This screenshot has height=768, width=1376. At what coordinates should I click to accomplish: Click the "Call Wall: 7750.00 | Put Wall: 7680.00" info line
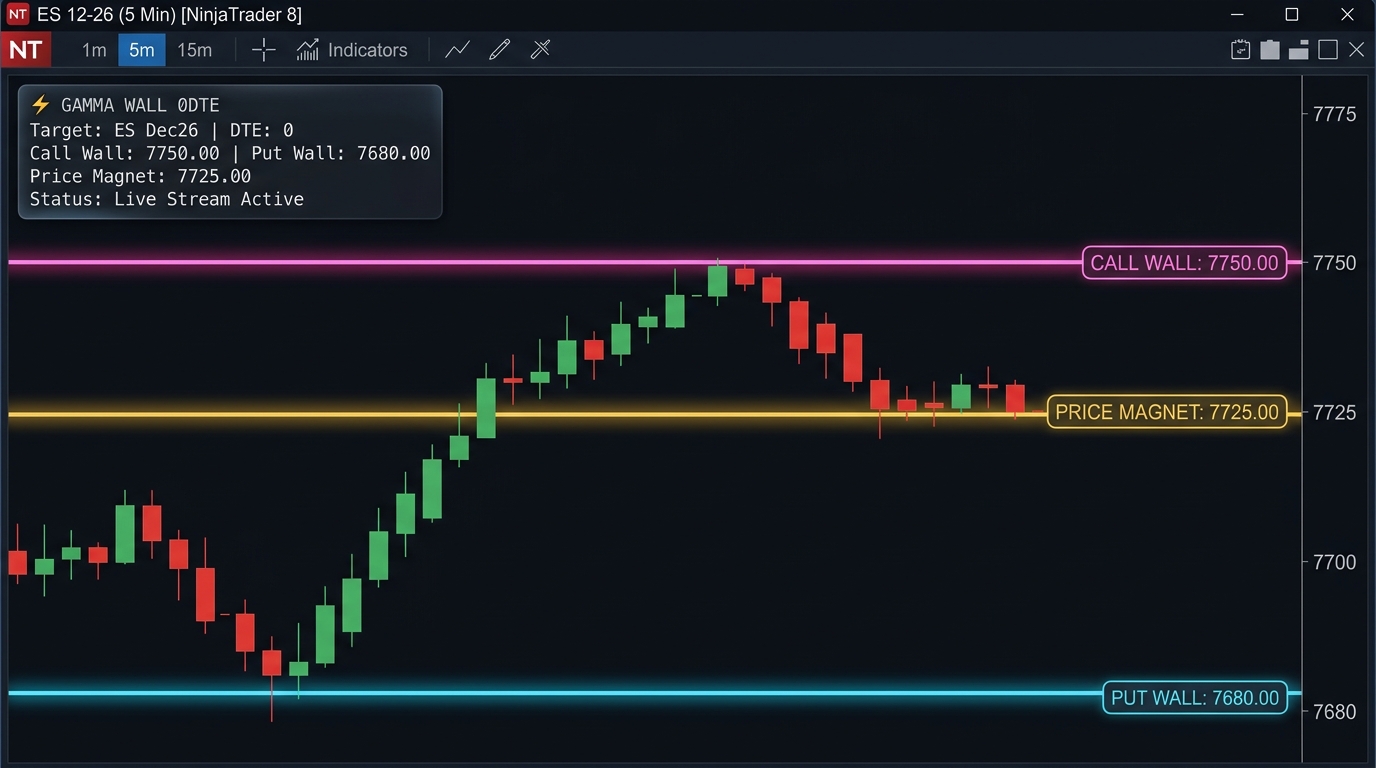pos(230,153)
